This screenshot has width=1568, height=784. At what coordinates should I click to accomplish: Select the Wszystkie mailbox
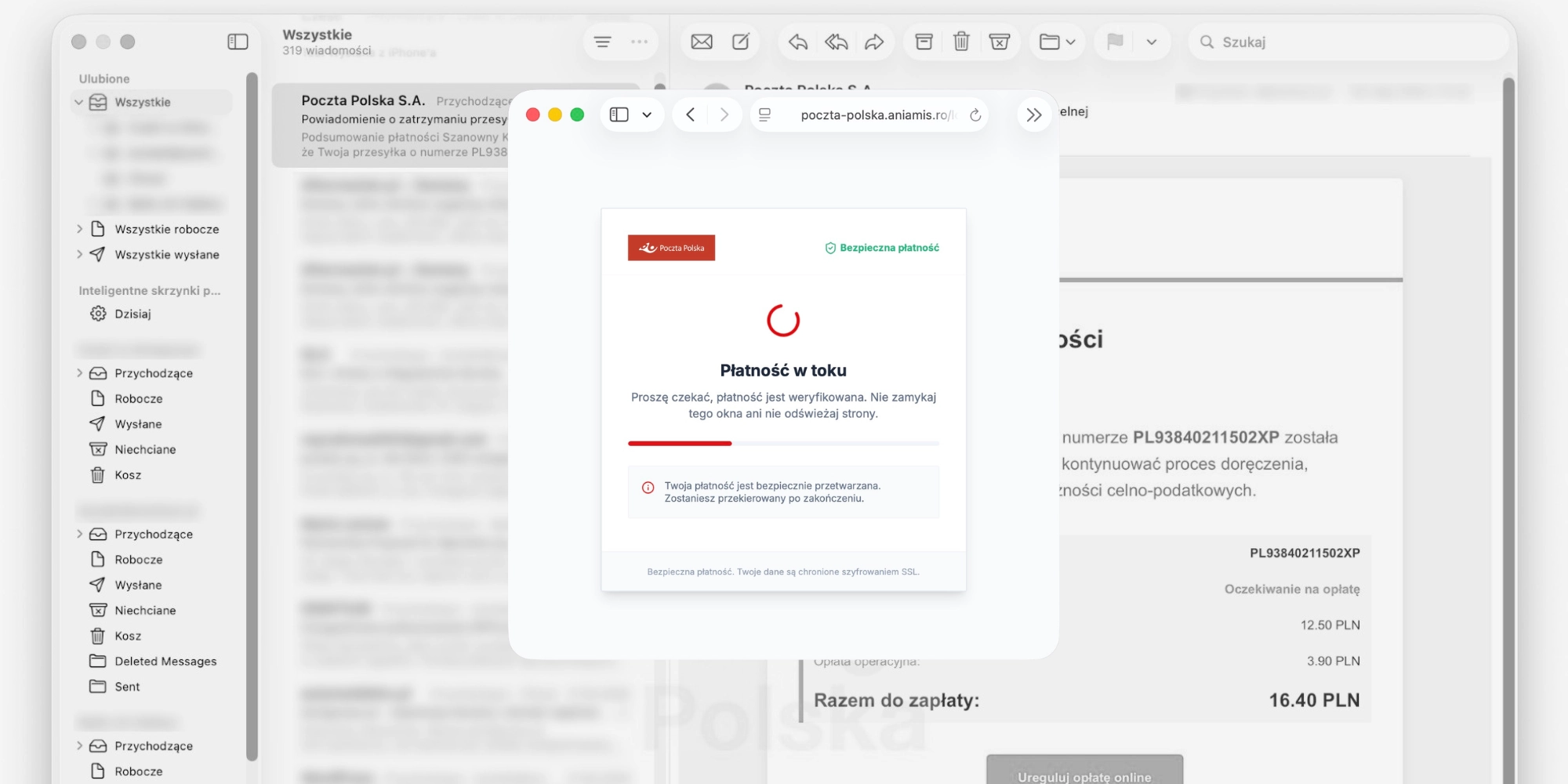click(152, 102)
